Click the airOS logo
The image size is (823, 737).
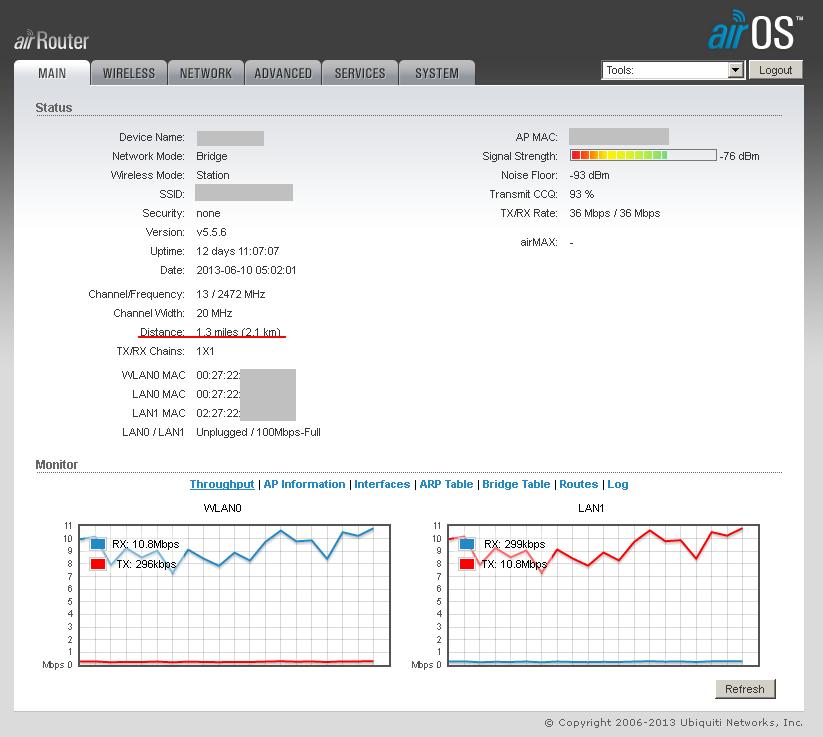click(755, 30)
